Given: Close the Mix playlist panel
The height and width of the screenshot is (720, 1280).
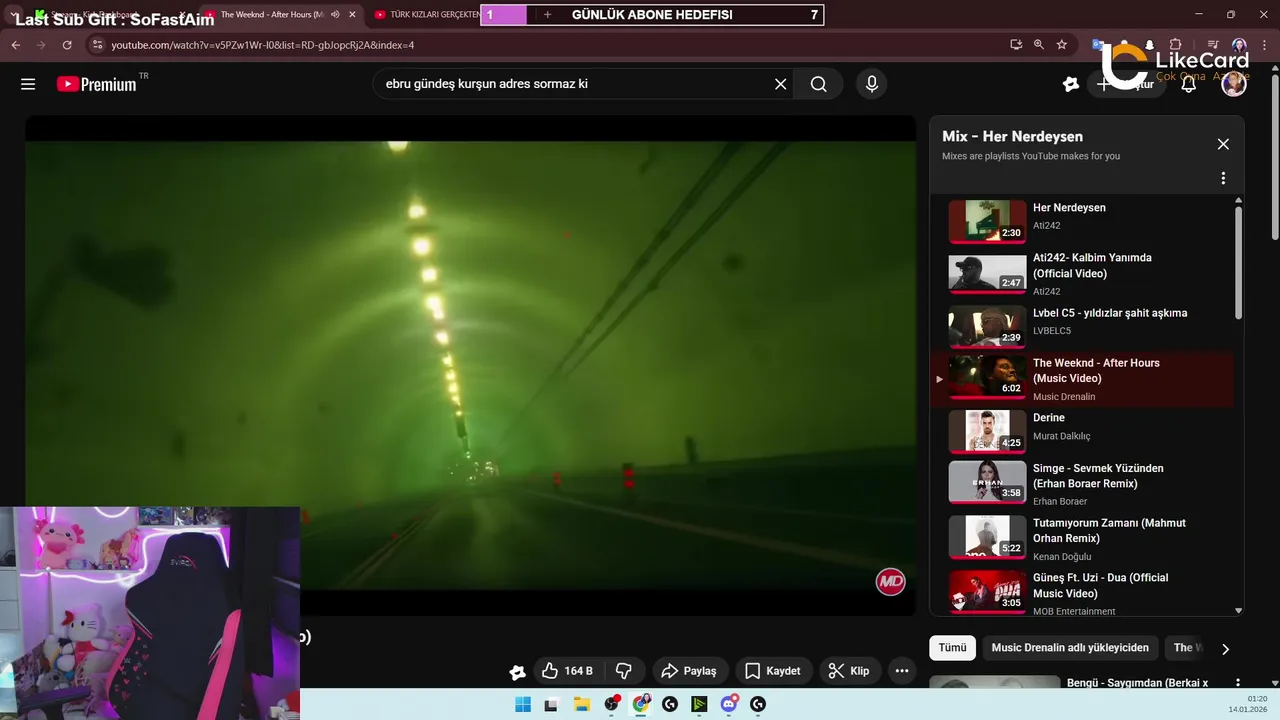Looking at the screenshot, I should [1223, 144].
